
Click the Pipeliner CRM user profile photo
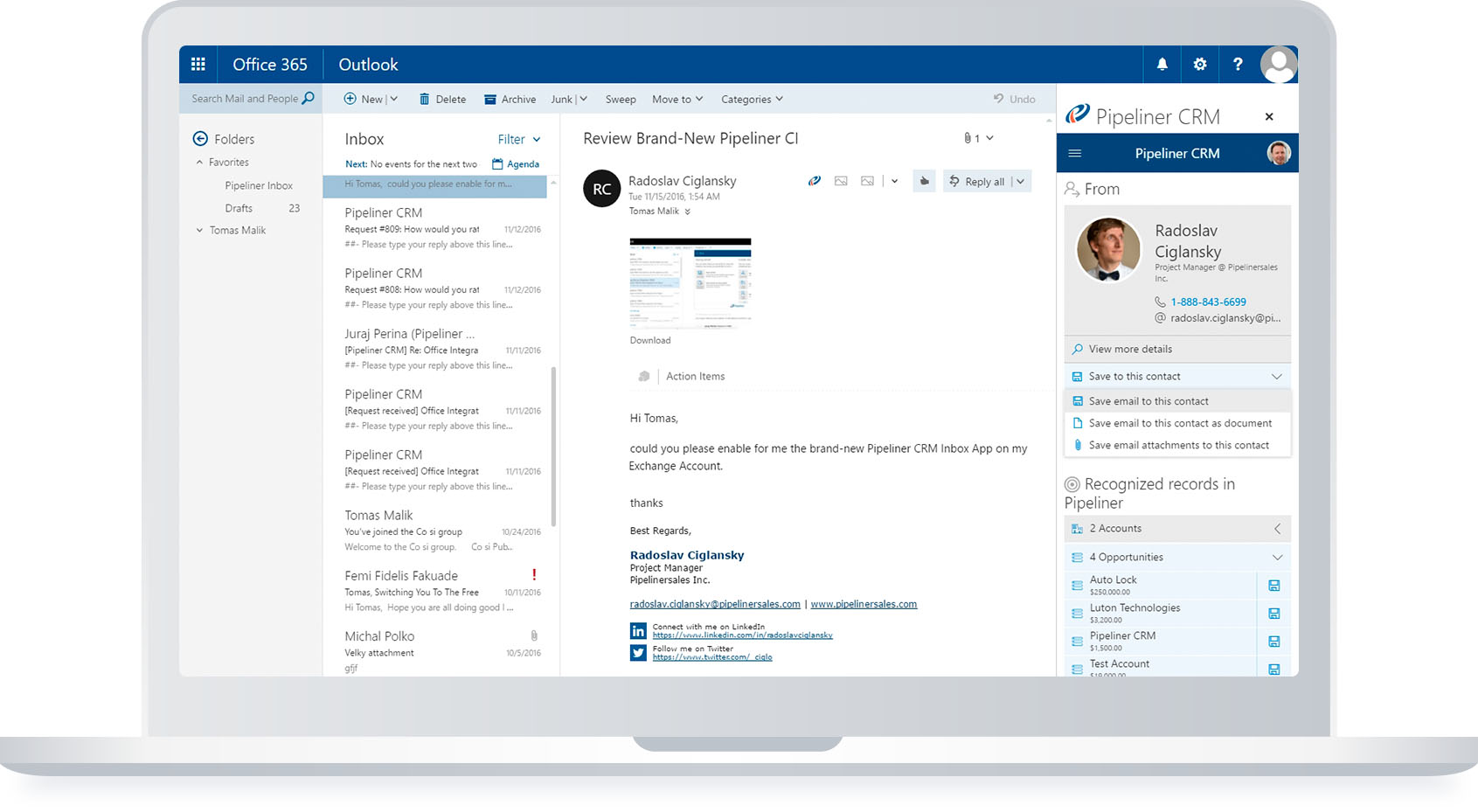(1279, 153)
